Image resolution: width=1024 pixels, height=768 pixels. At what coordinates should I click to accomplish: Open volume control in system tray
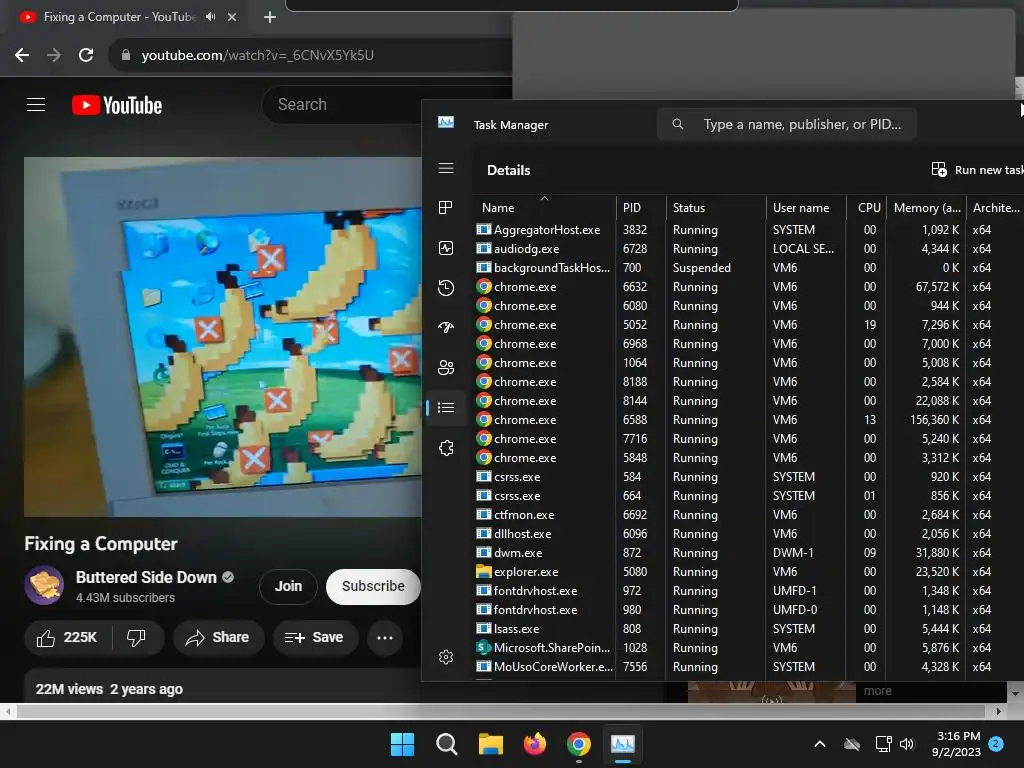pyautogui.click(x=907, y=744)
